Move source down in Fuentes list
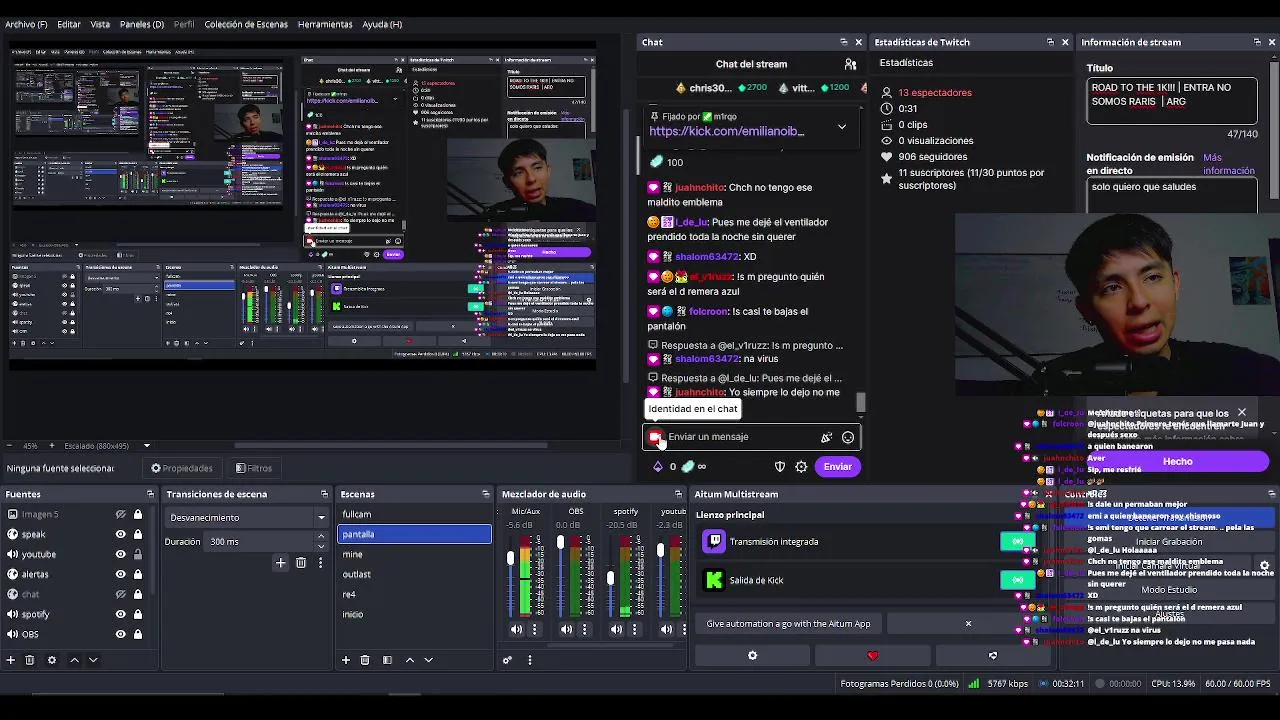1280x720 pixels. 93,660
